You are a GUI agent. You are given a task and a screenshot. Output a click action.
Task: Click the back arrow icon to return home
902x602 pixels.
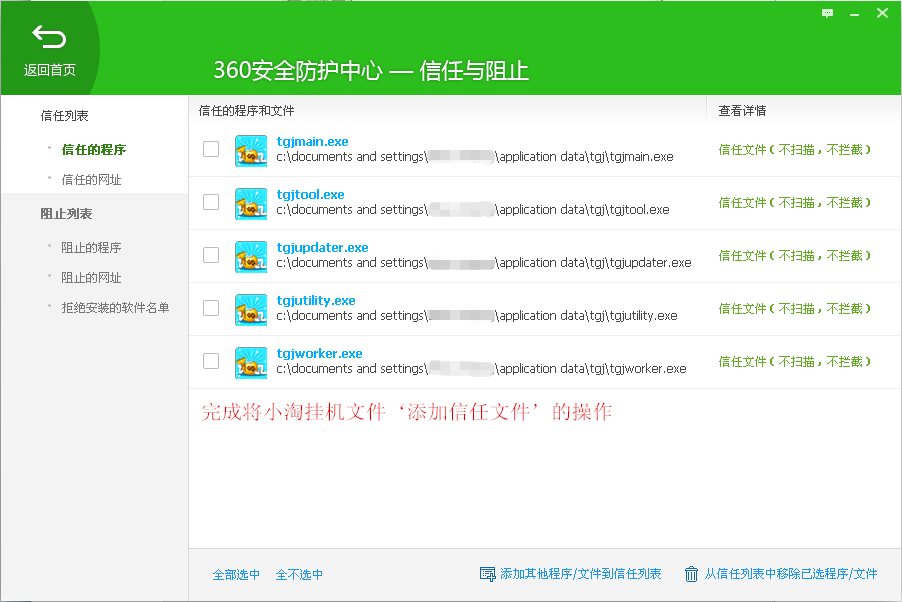[49, 37]
